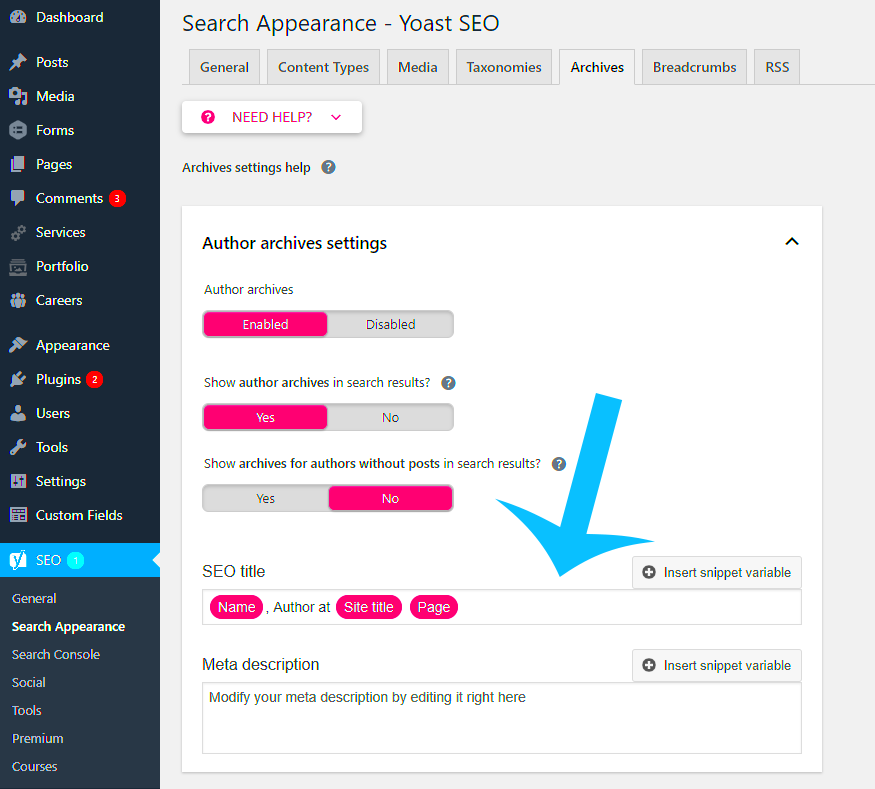Expand the Need Help dropdown chevron
This screenshot has height=789, width=875.
pos(336,117)
